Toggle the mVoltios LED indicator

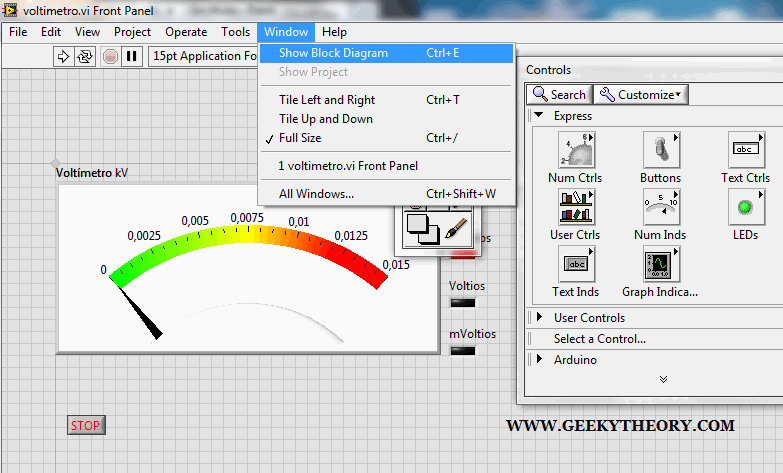(463, 351)
